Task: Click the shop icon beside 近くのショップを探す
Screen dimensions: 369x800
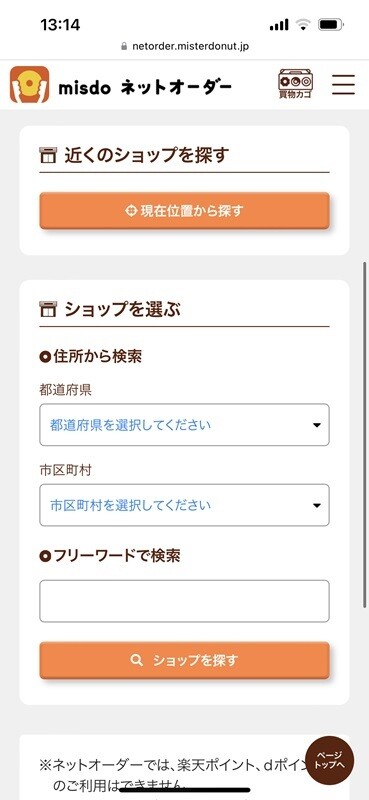Action: coord(47,155)
